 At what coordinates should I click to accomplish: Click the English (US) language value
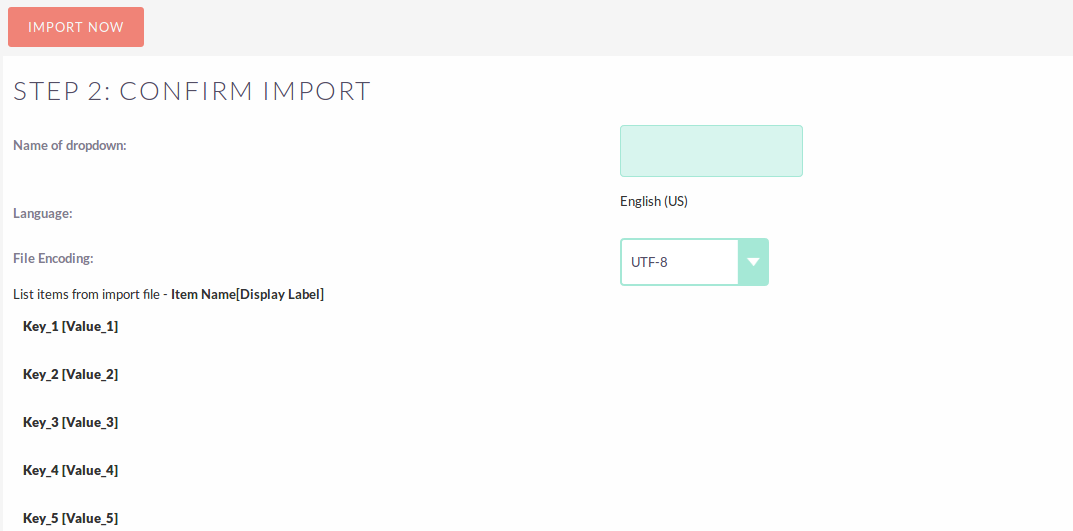(x=654, y=201)
